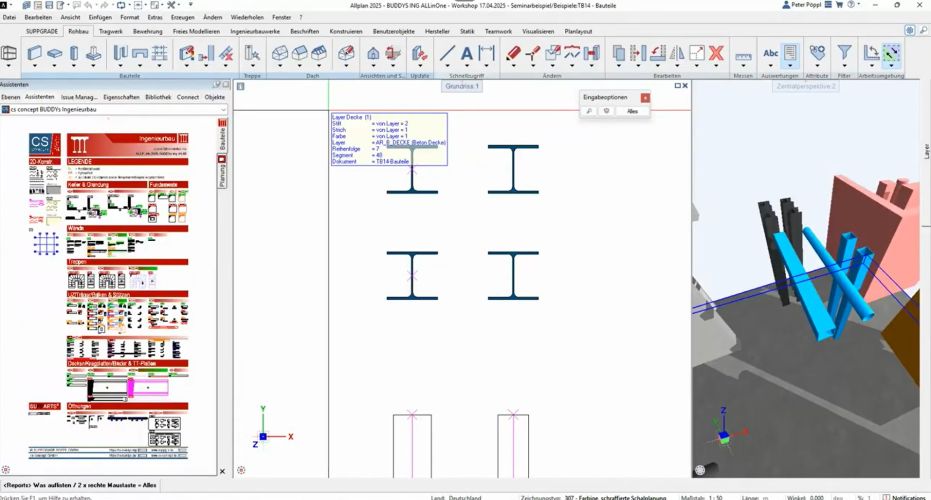Open the Einfügen menu
This screenshot has height=500, width=931.
coord(100,17)
